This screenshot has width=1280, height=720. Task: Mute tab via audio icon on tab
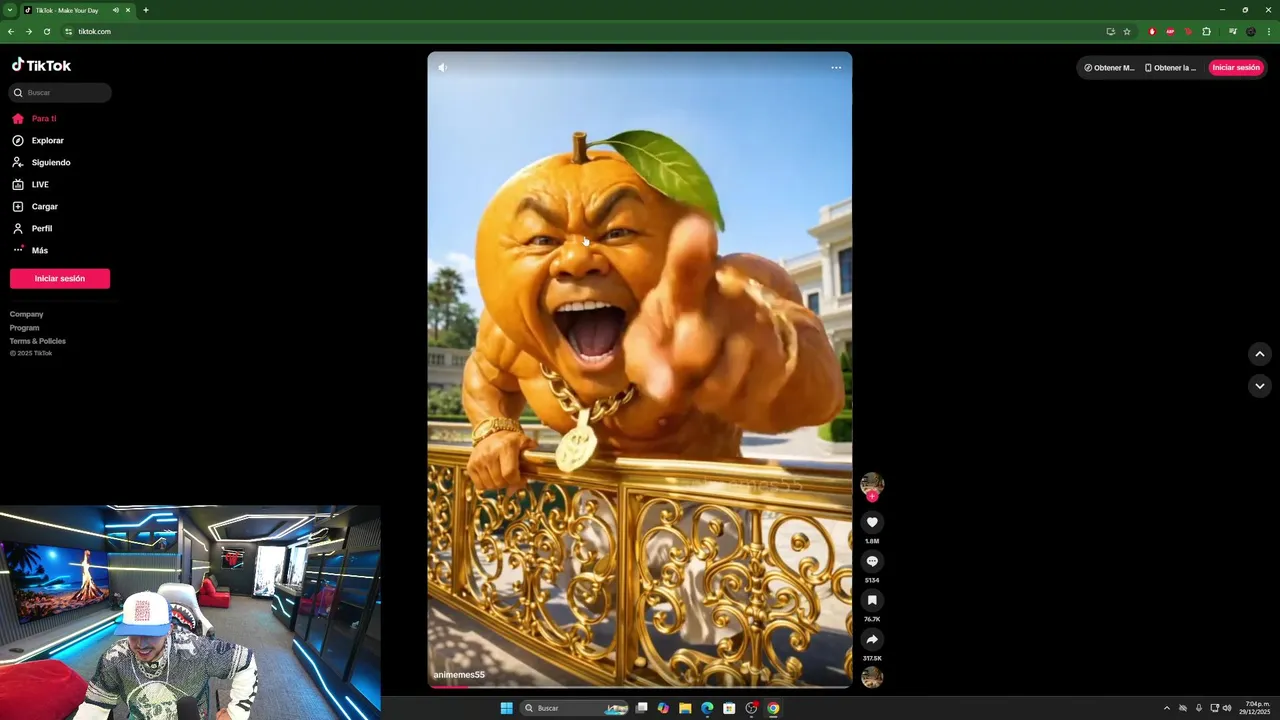115,10
